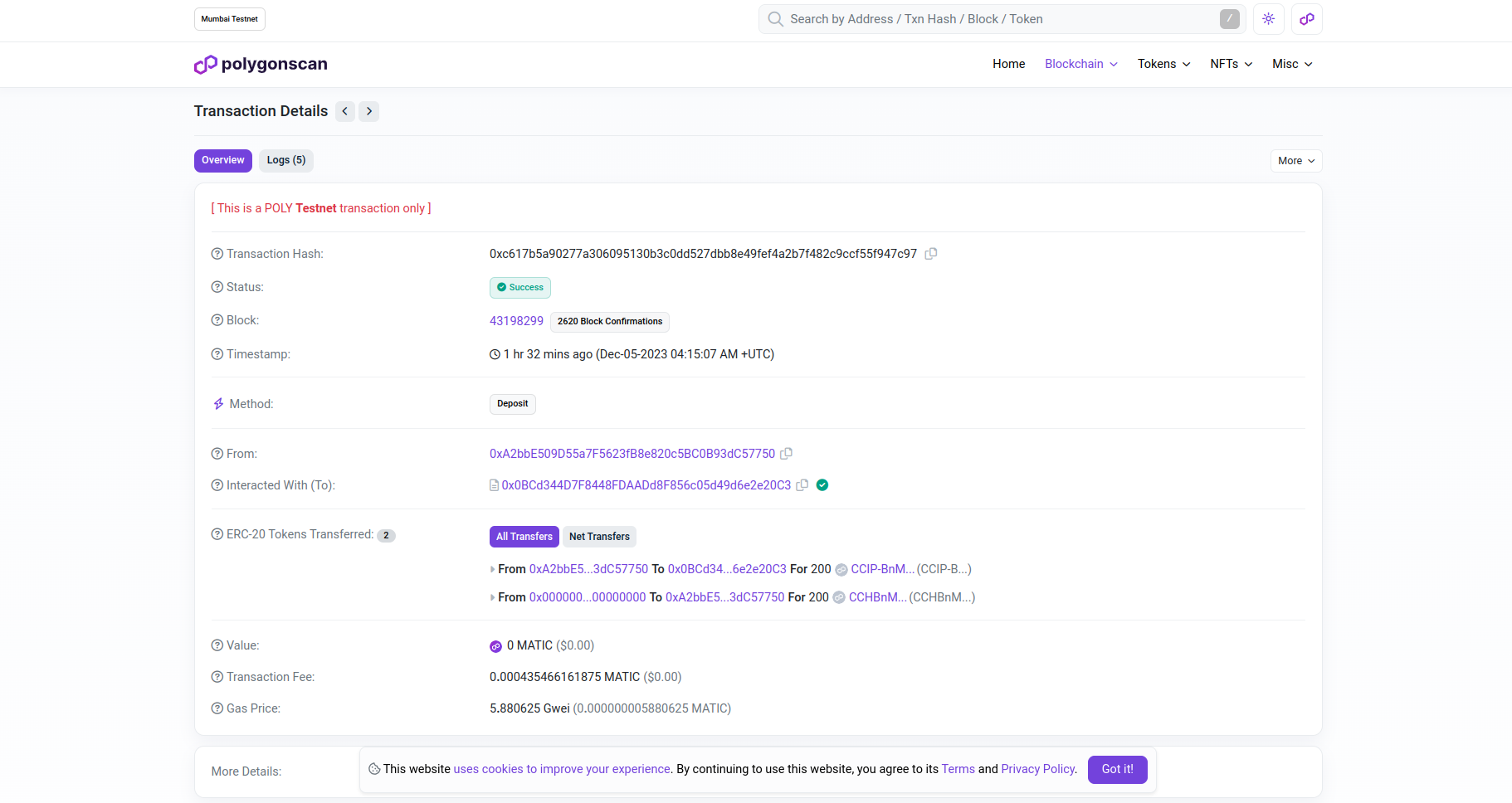Click the polygonscan logo icon
Viewport: 1512px width, 803px height.
pos(205,65)
